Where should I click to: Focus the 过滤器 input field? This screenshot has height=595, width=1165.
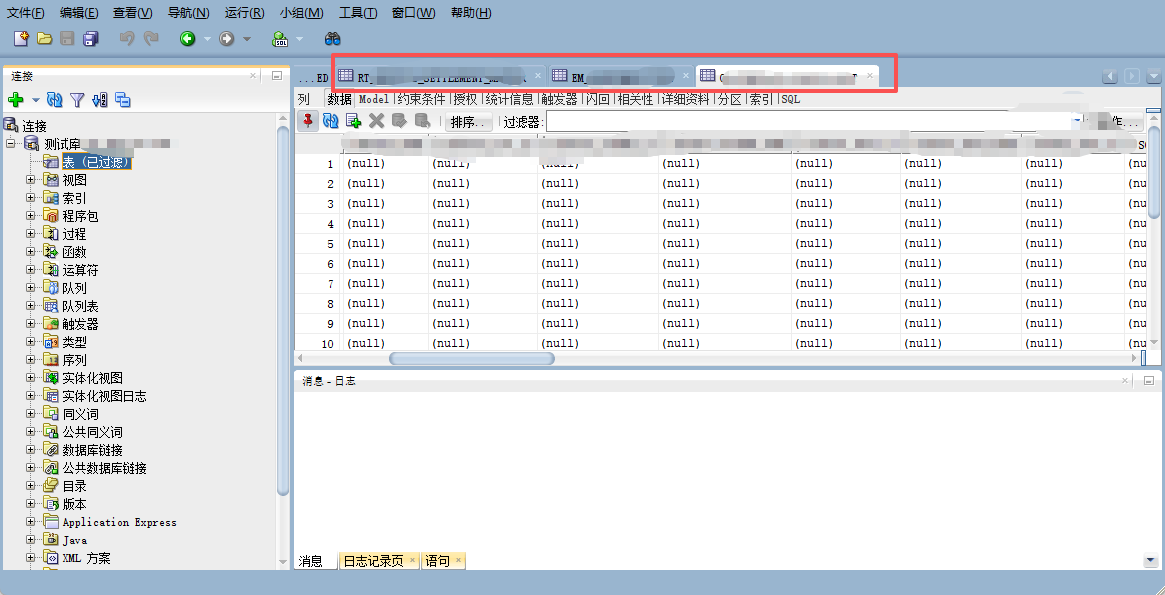click(x=813, y=122)
